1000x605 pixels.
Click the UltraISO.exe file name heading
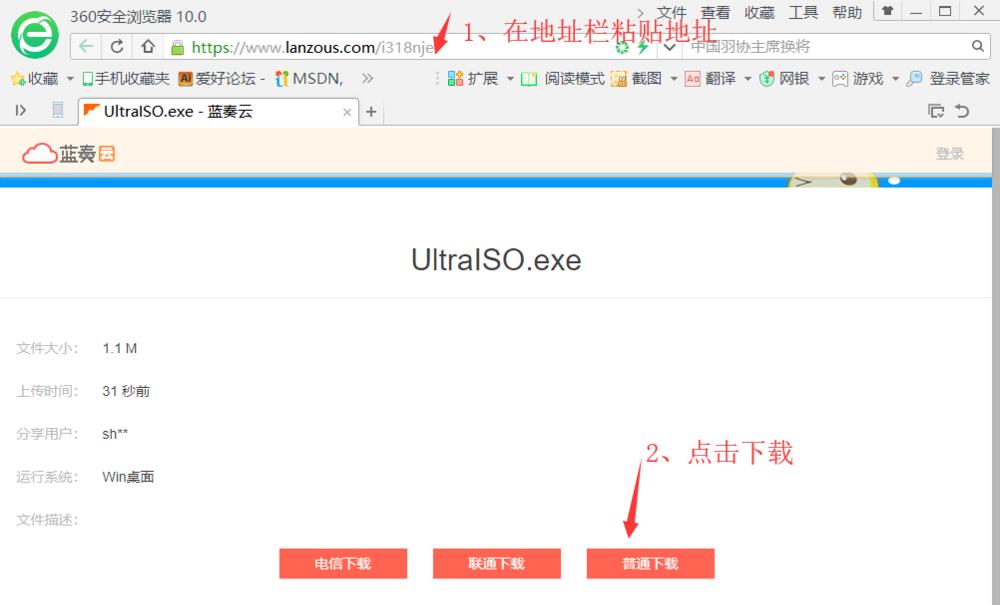[496, 260]
